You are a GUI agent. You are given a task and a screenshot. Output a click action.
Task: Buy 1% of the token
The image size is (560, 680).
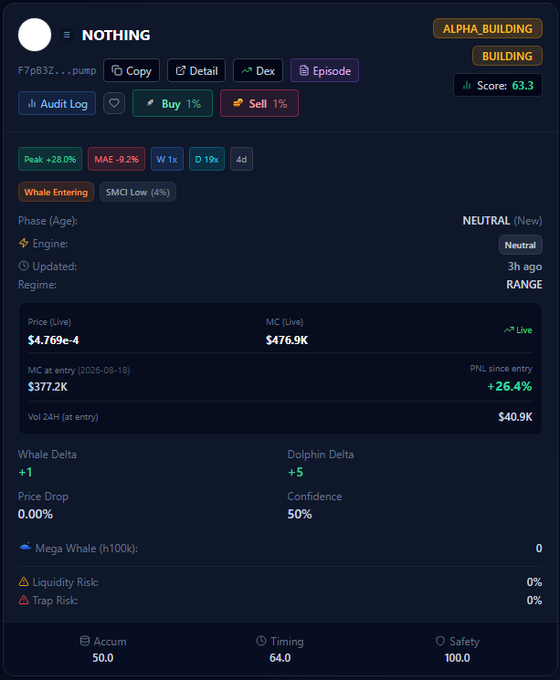[x=173, y=103]
